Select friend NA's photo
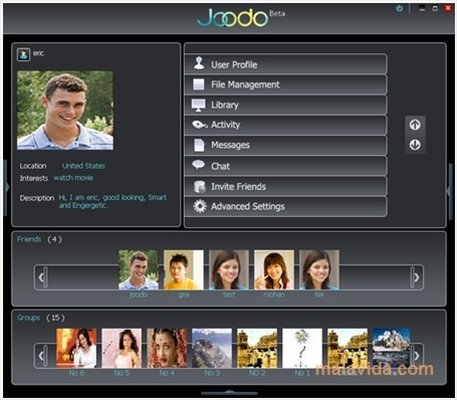This screenshot has width=457, height=400. pos(319,270)
